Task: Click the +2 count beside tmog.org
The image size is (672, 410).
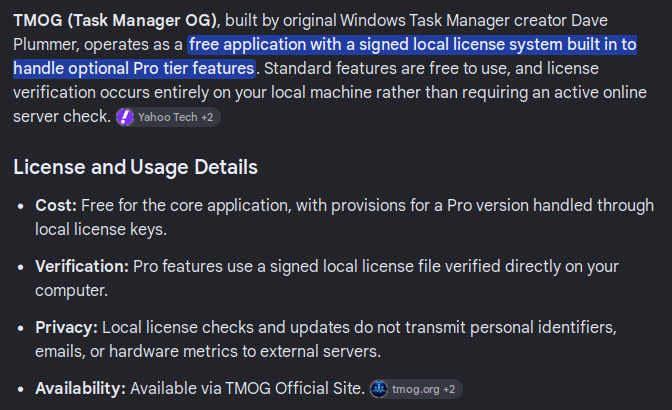Action: [449, 389]
